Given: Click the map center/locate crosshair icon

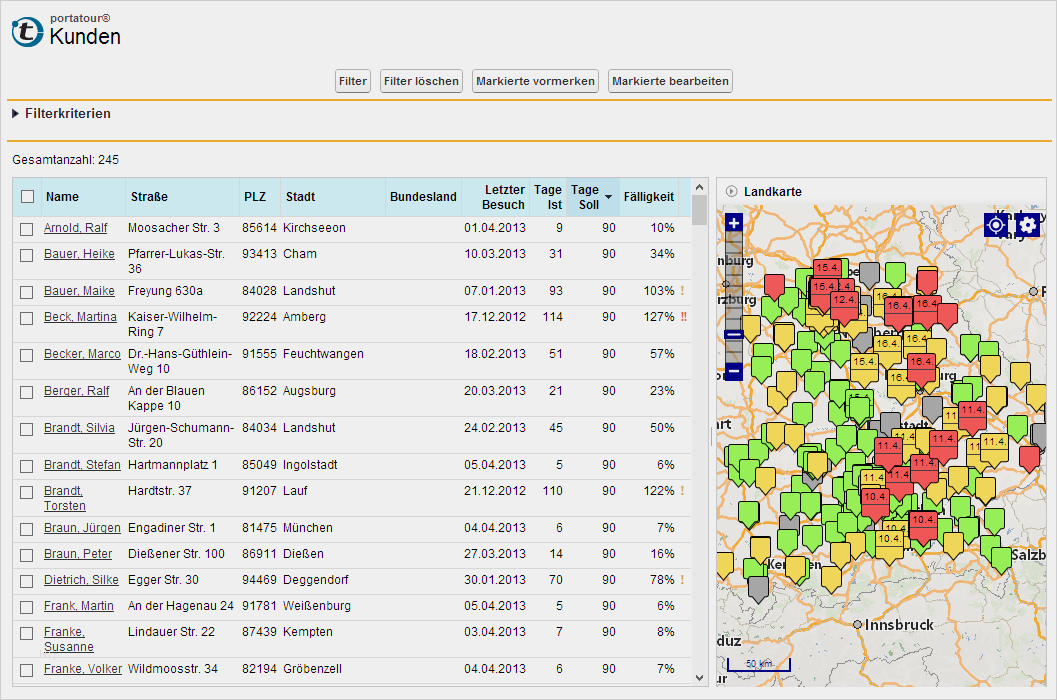Looking at the screenshot, I should [x=995, y=225].
